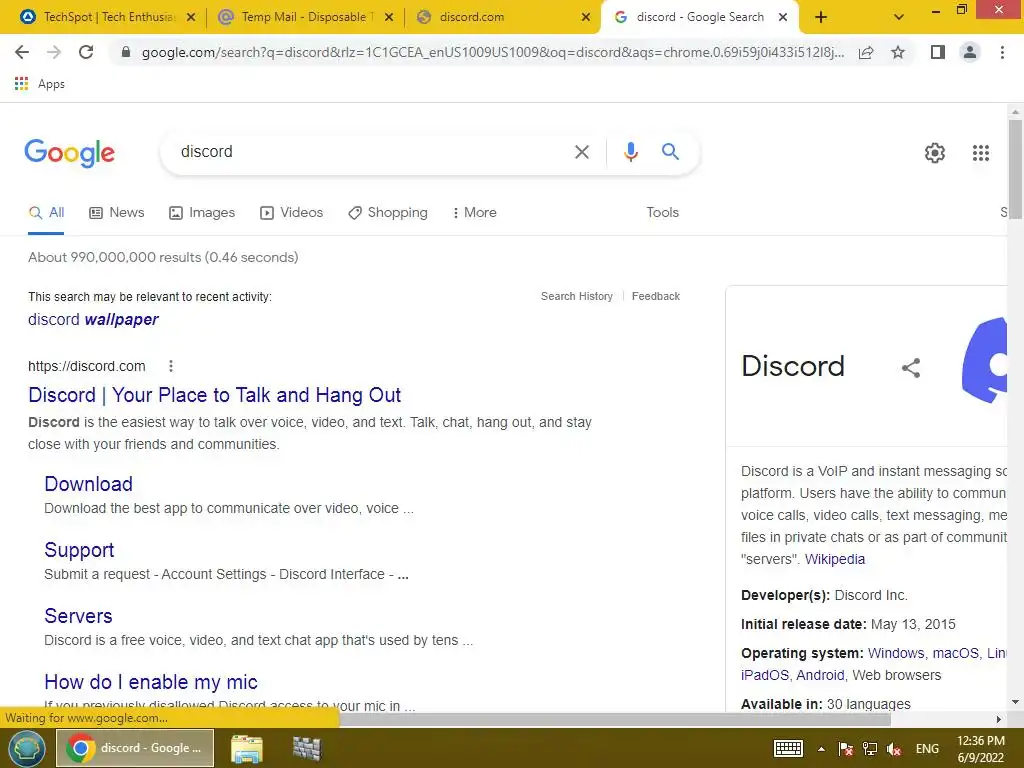
Task: Open Discord Your Place to Talk result
Action: (214, 395)
